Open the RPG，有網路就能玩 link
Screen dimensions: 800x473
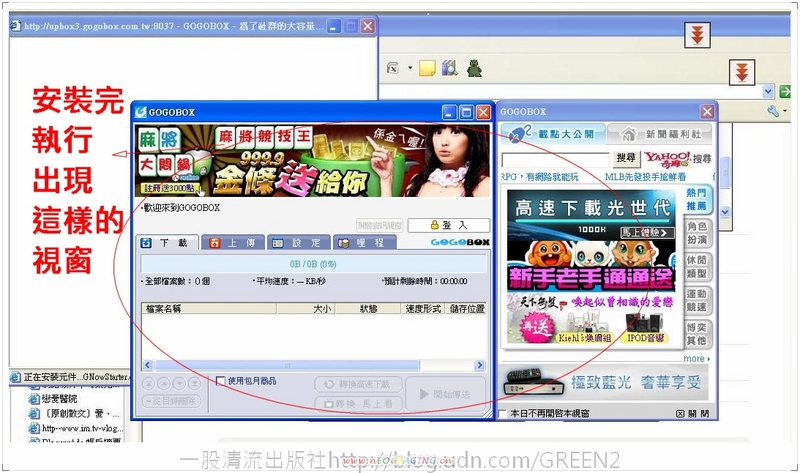pyautogui.click(x=539, y=177)
